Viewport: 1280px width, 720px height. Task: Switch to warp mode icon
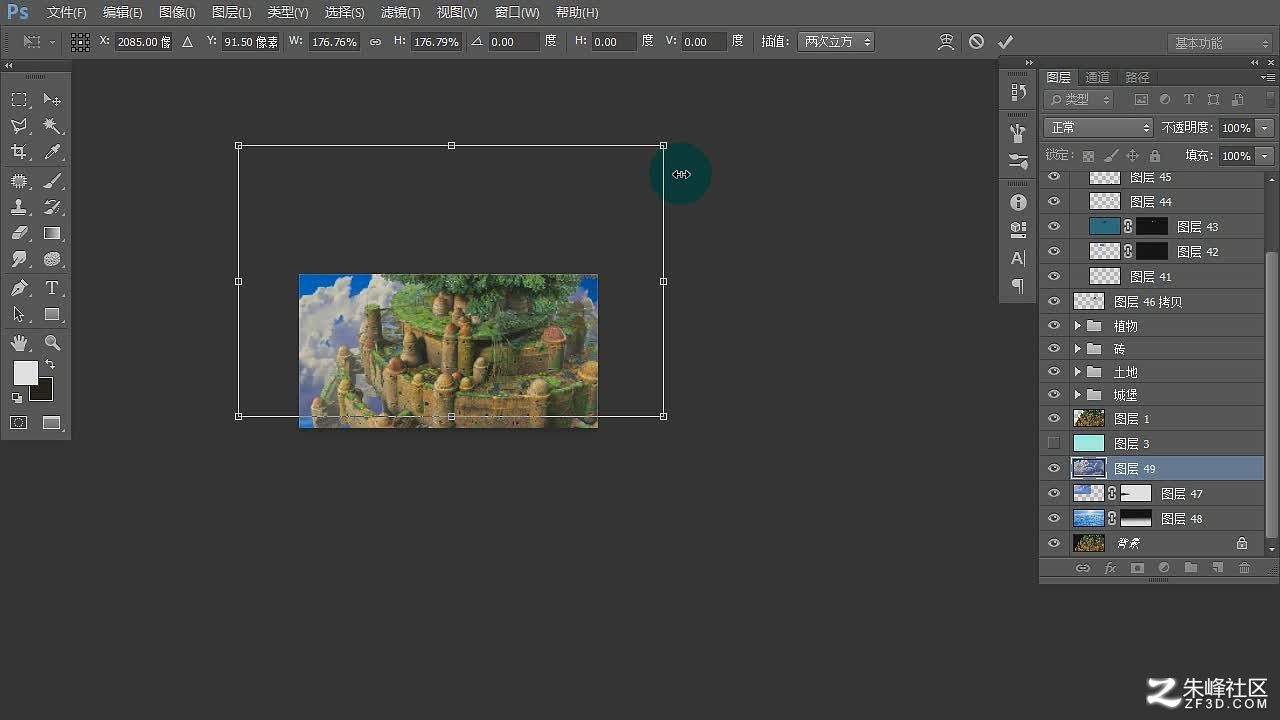click(x=946, y=42)
